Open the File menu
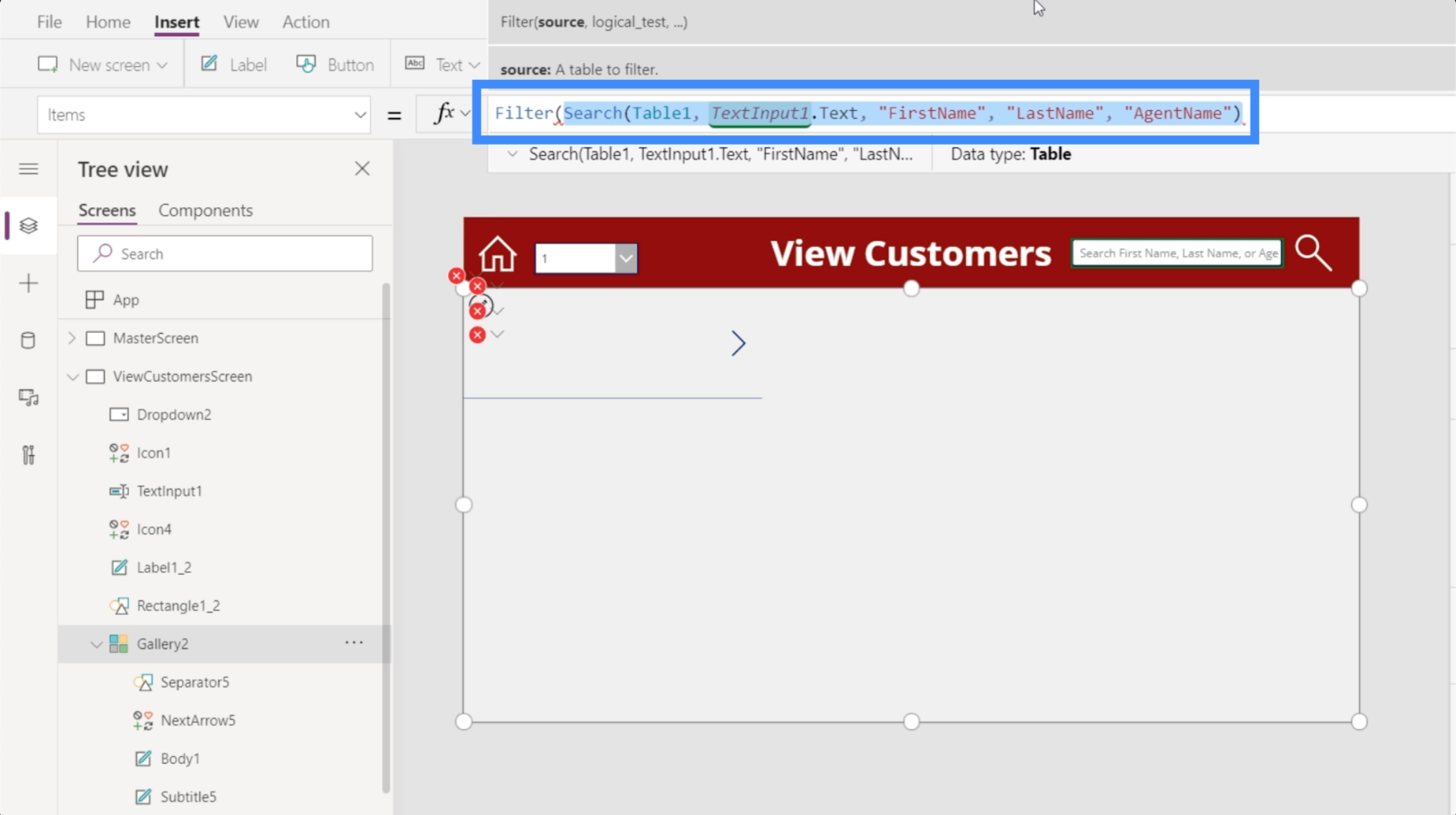This screenshot has height=815, width=1456. tap(49, 22)
